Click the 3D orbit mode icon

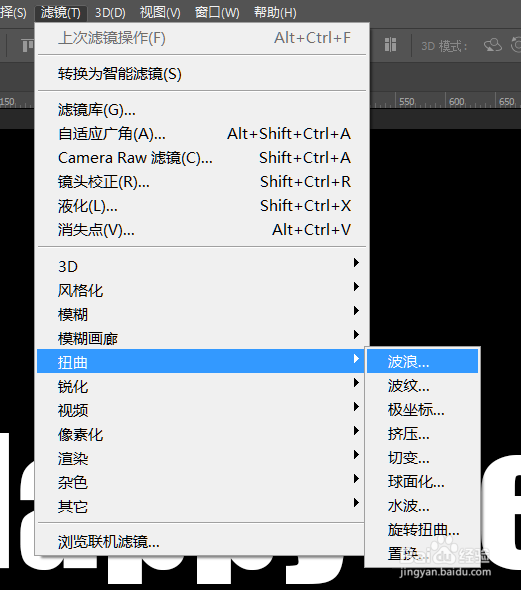pyautogui.click(x=493, y=45)
